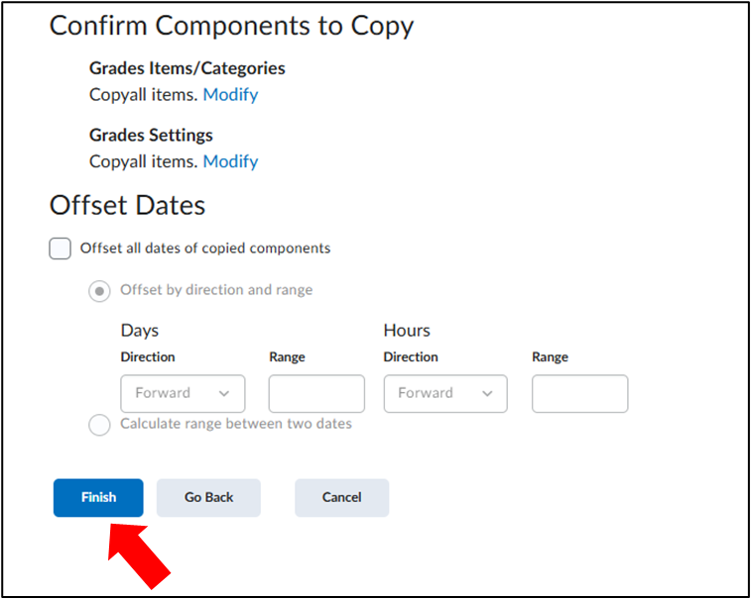
Task: Click the 'Offset all dates of copied components' label
Action: 205,248
